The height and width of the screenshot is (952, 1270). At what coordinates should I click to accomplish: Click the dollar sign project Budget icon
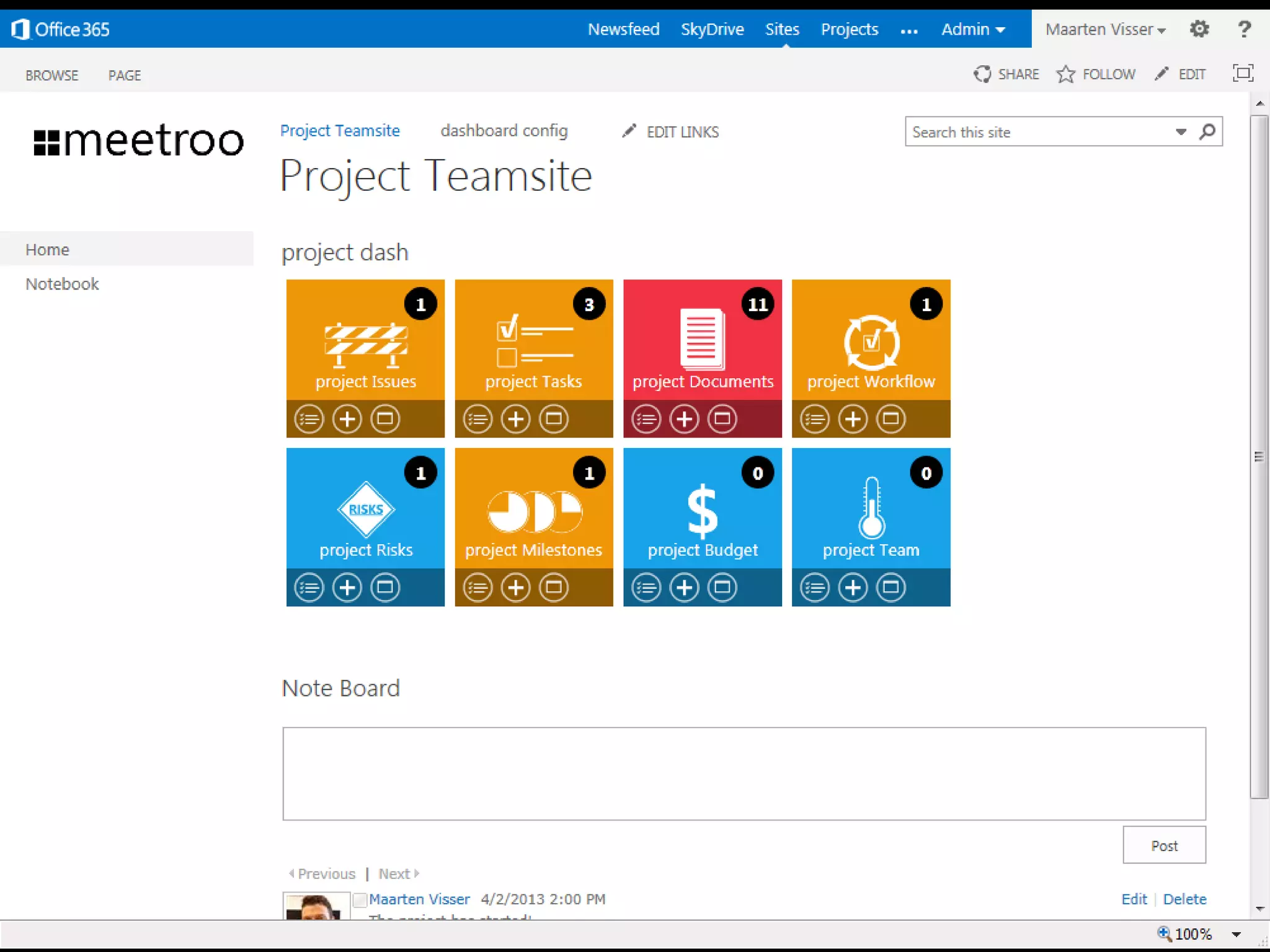[703, 511]
